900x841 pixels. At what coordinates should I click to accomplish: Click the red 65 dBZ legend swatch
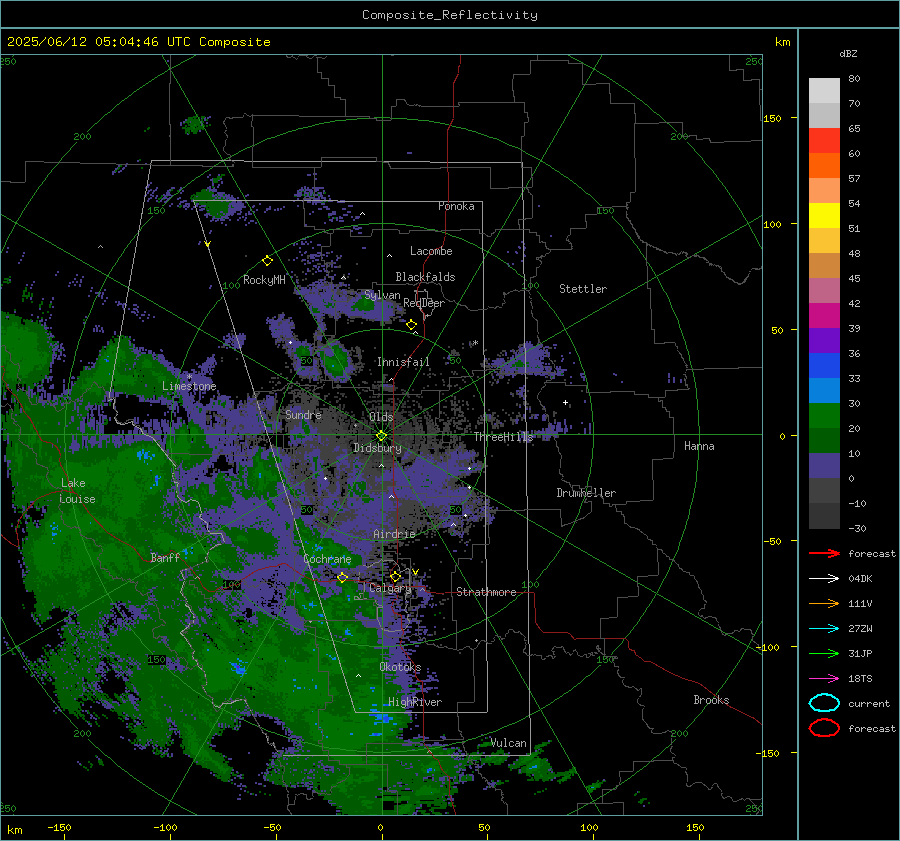(824, 141)
